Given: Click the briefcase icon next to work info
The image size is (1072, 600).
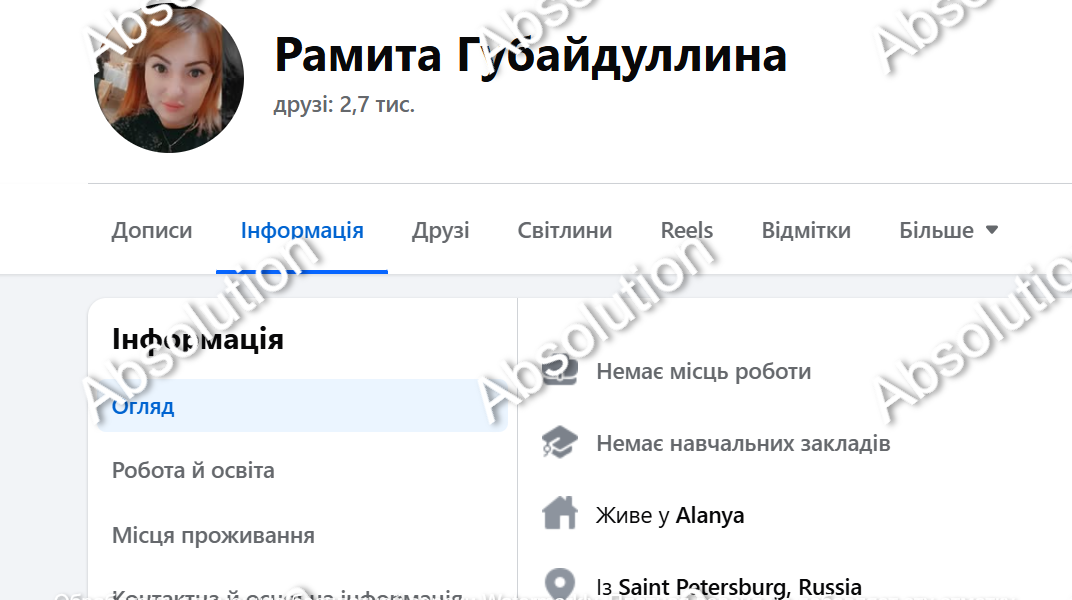Looking at the screenshot, I should coord(562,371).
